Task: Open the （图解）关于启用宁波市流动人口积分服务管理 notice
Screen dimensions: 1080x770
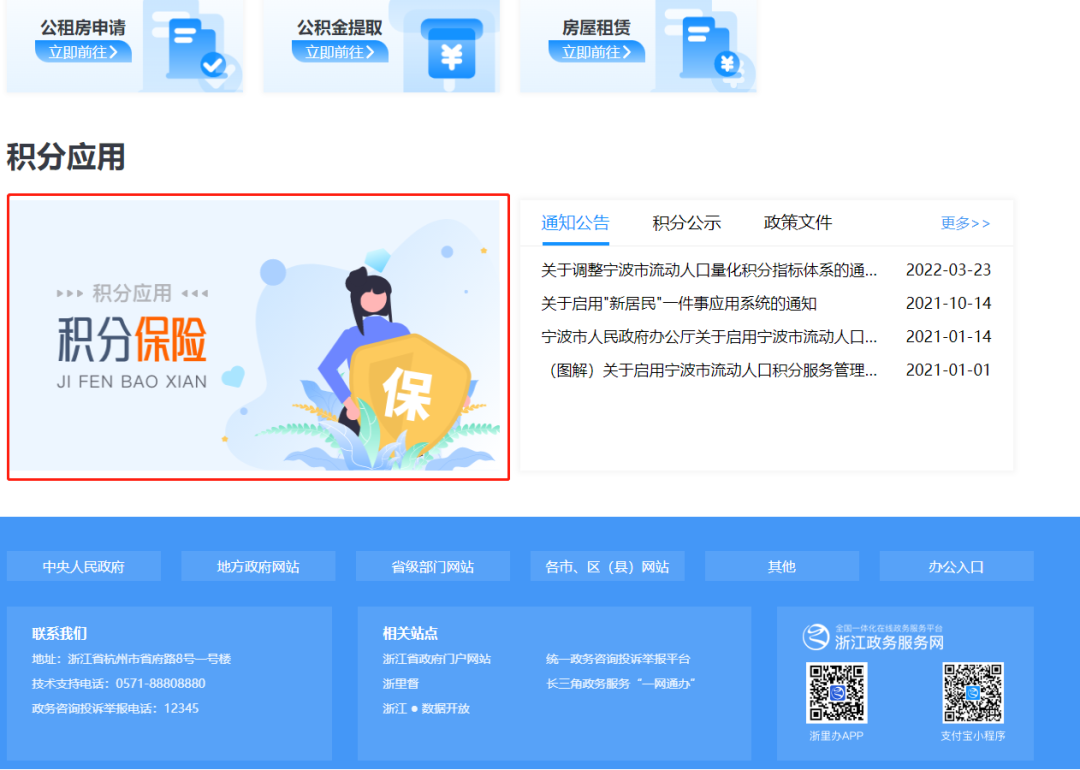Action: pyautogui.click(x=709, y=371)
